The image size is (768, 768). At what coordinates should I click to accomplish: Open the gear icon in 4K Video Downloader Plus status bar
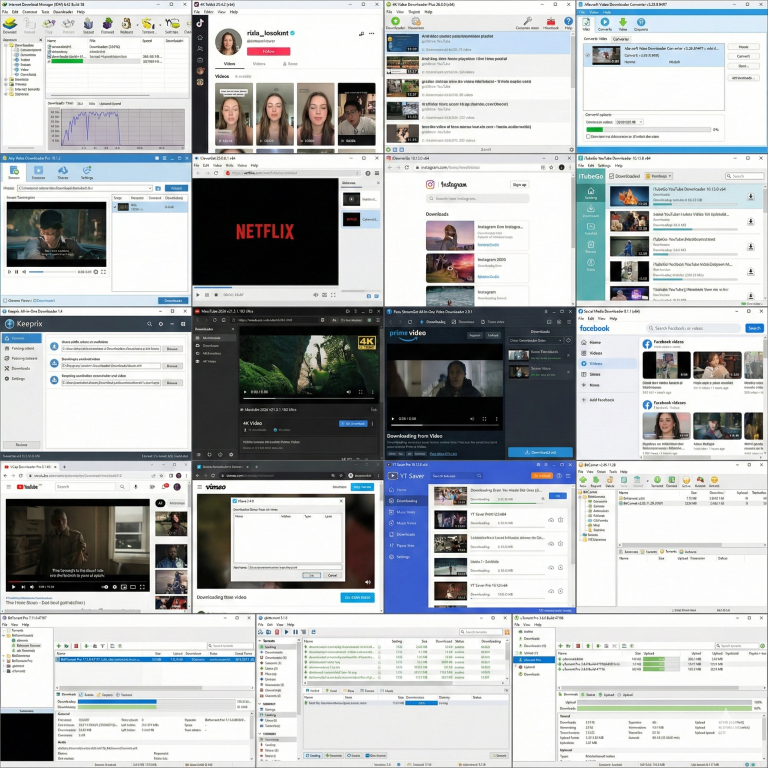[x=571, y=149]
